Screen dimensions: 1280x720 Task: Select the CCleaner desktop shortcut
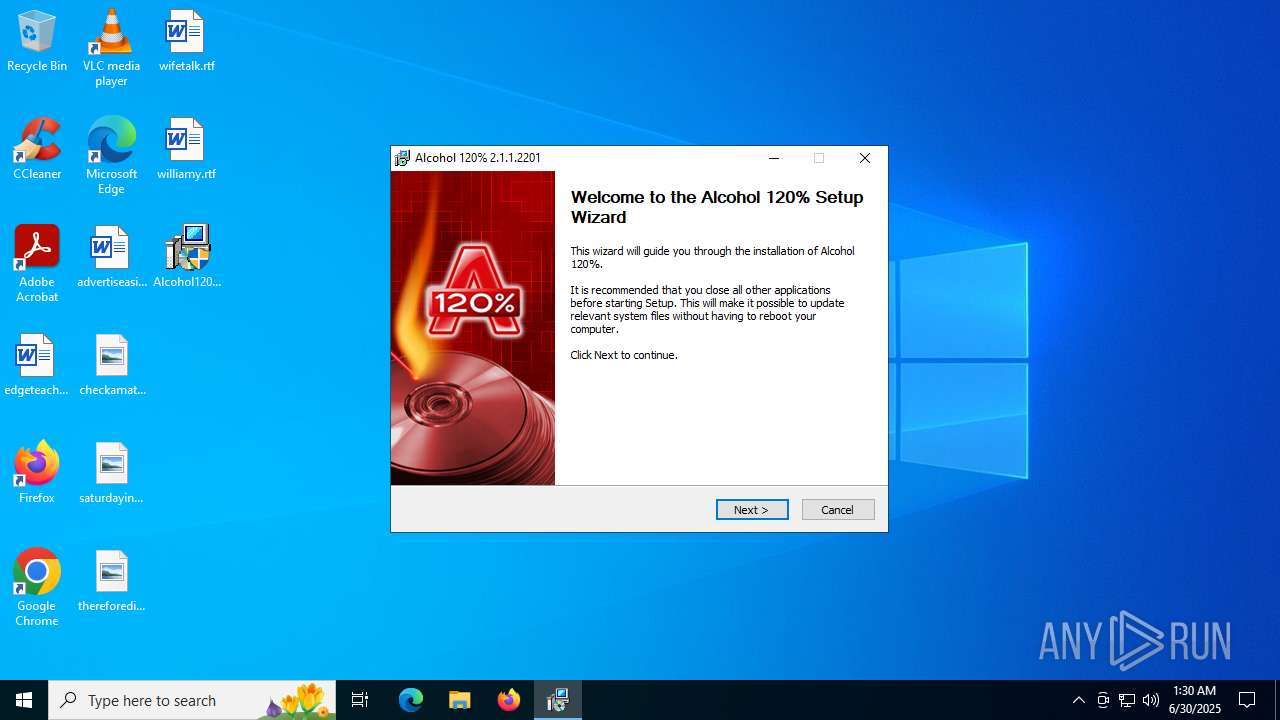(37, 150)
